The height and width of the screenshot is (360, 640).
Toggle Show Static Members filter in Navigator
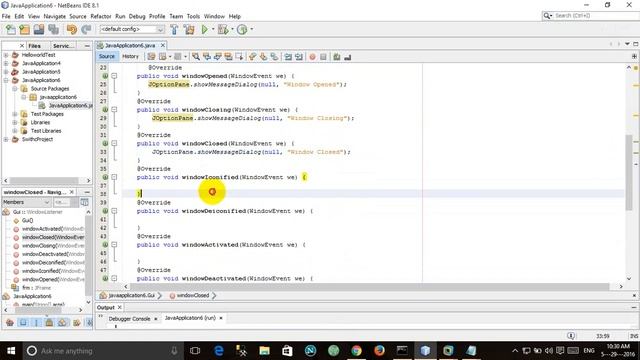click(36, 322)
